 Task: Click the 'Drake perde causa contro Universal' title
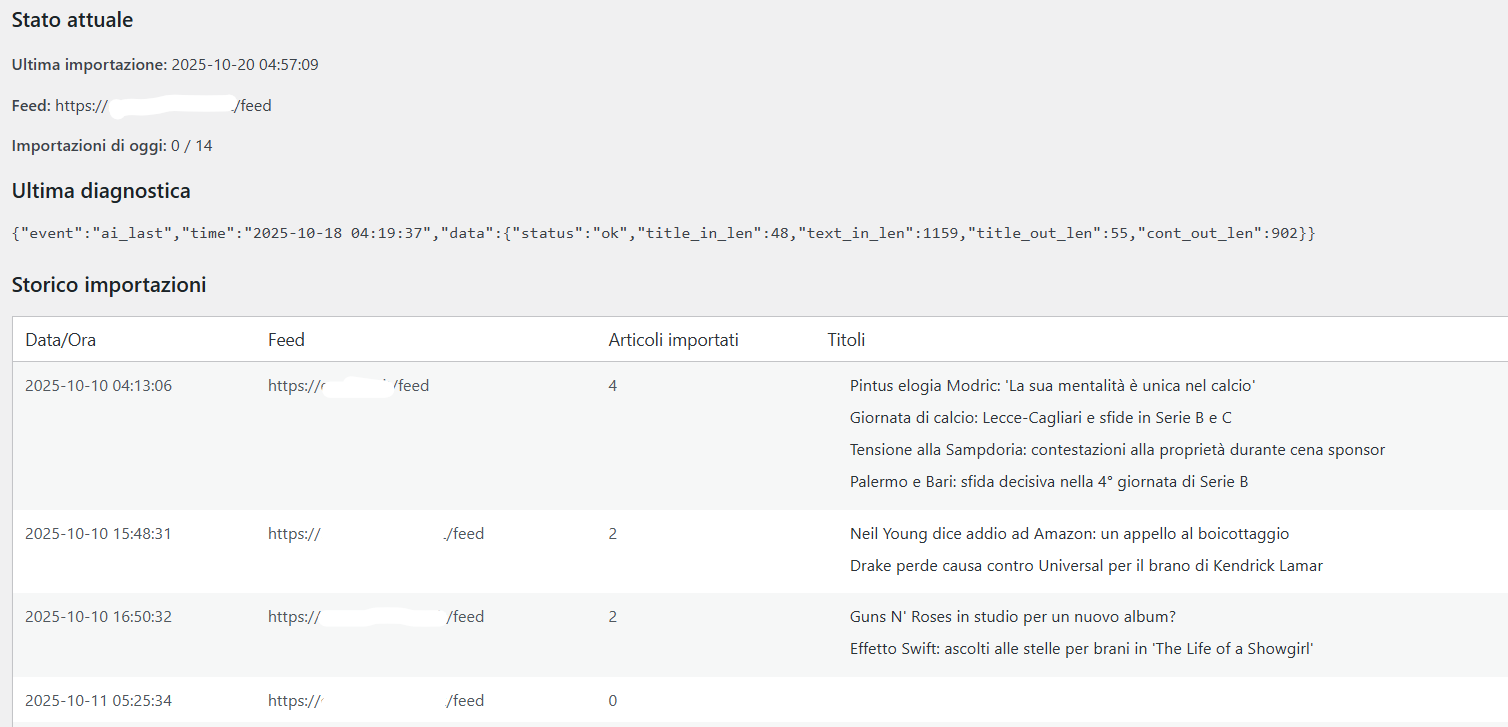coord(1086,566)
